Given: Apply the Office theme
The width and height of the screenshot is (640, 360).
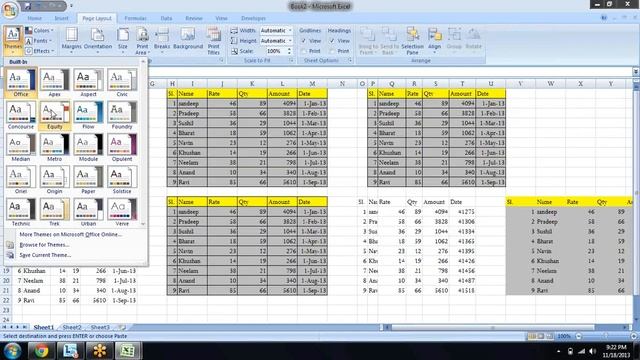Looking at the screenshot, I should point(21,83).
